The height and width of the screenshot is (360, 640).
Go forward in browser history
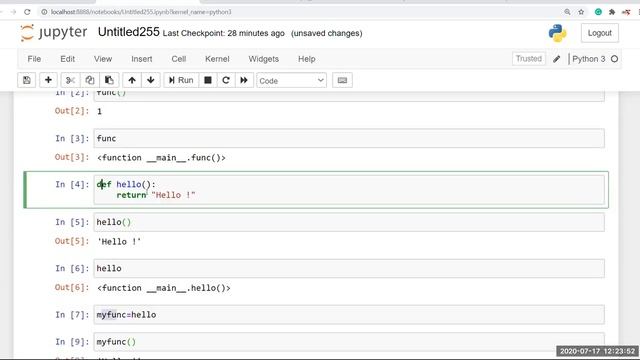click(13, 12)
